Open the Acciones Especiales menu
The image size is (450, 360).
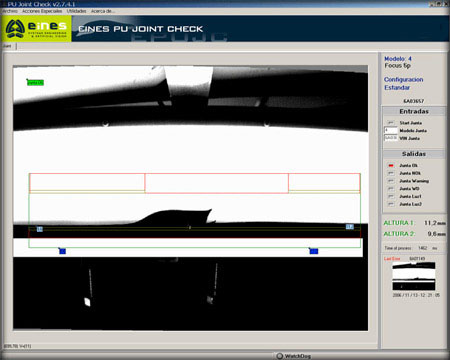click(x=42, y=11)
